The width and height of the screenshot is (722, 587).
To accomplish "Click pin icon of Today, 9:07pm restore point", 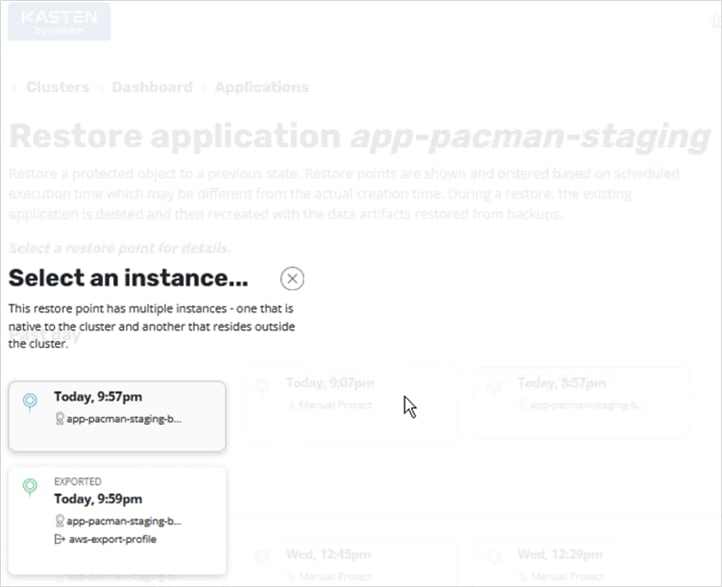I will tap(262, 386).
